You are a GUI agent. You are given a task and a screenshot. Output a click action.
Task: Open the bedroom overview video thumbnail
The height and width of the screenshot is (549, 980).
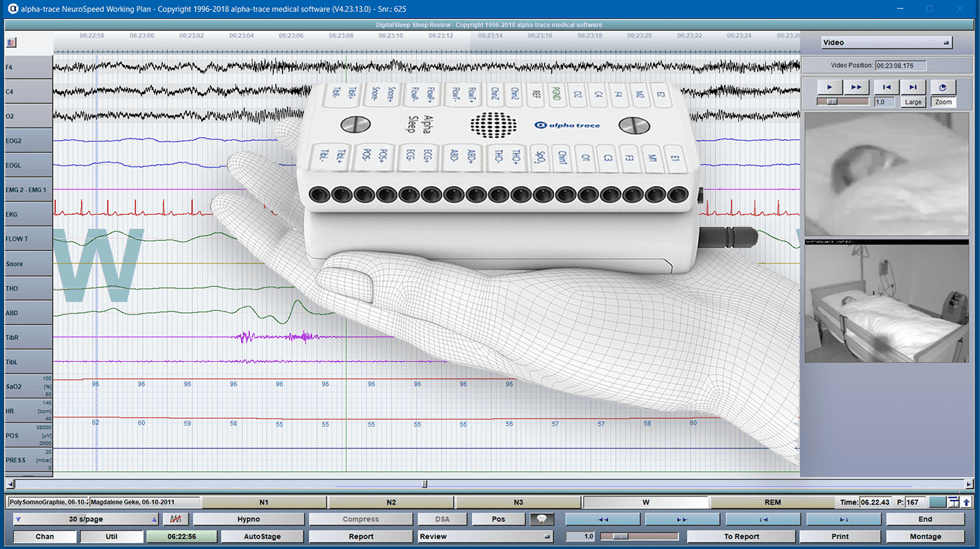(x=886, y=303)
